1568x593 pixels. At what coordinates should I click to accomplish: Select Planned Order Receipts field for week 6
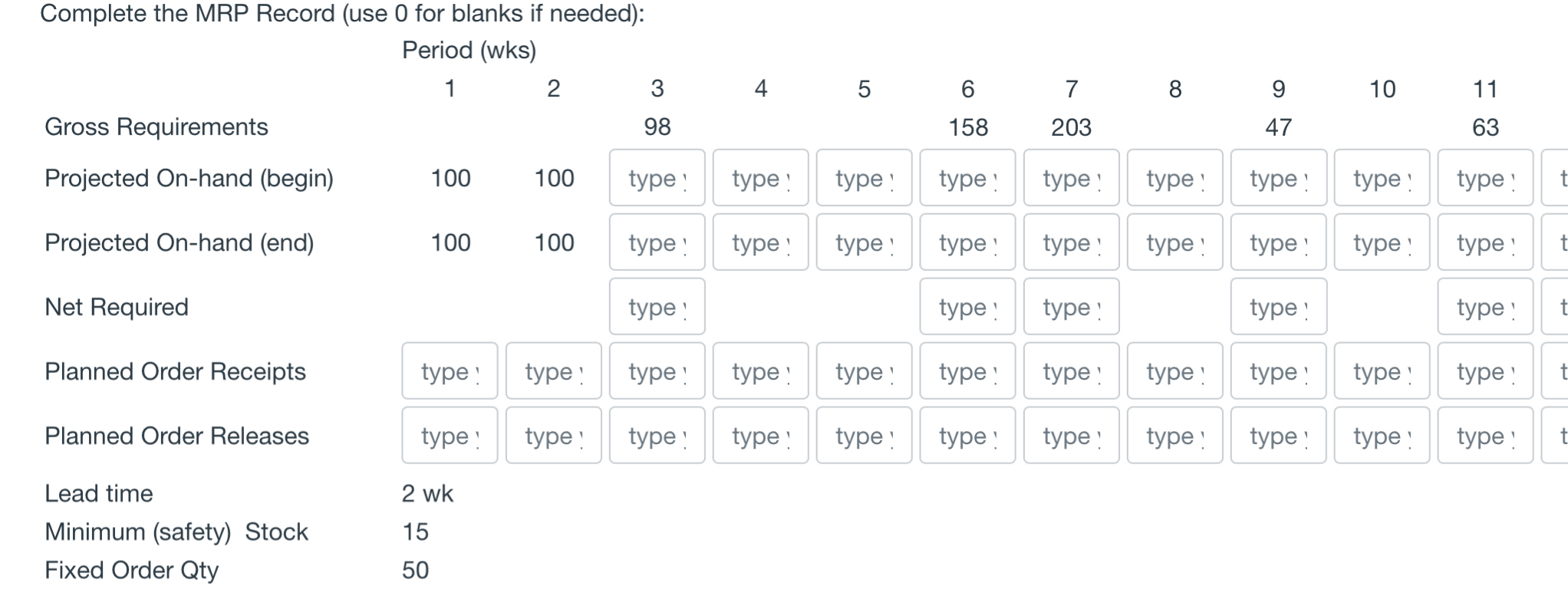point(967,371)
